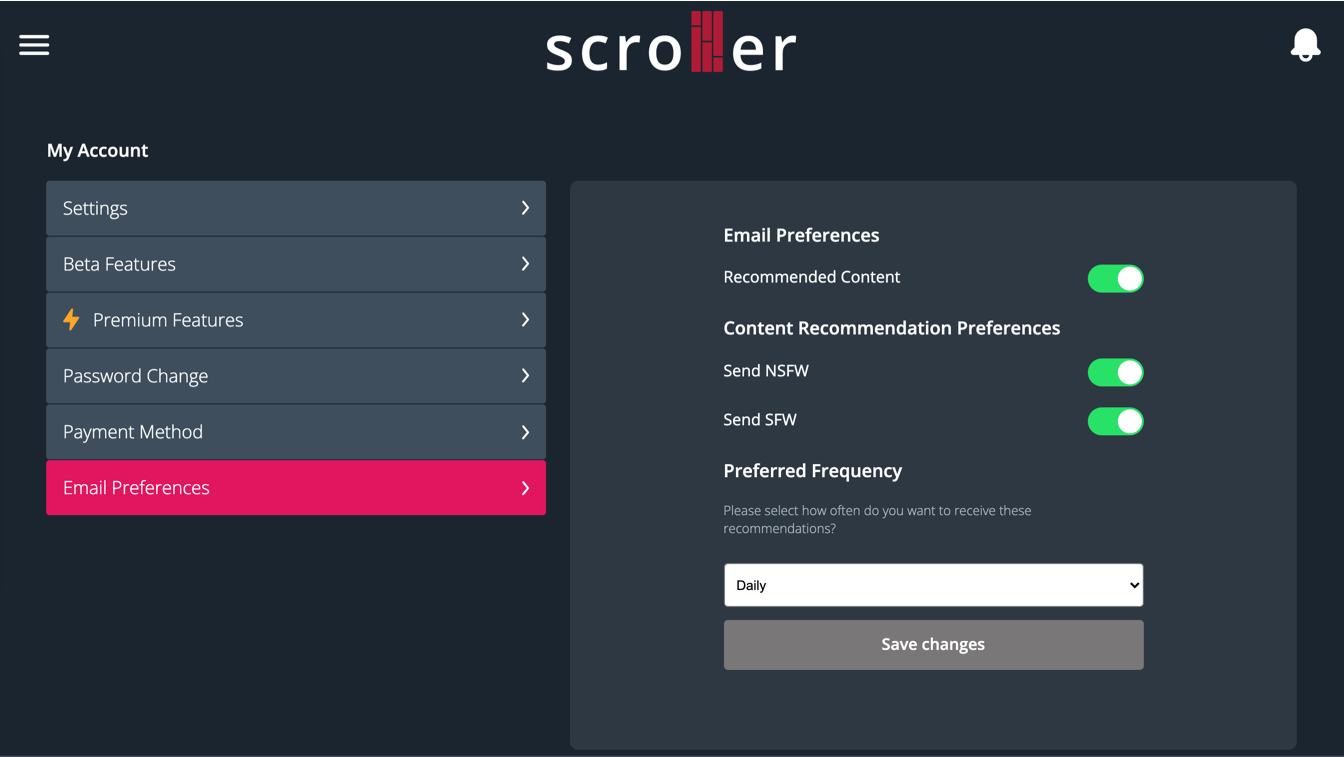The height and width of the screenshot is (757, 1344).
Task: Click the chevron arrow on Settings
Action: click(525, 208)
